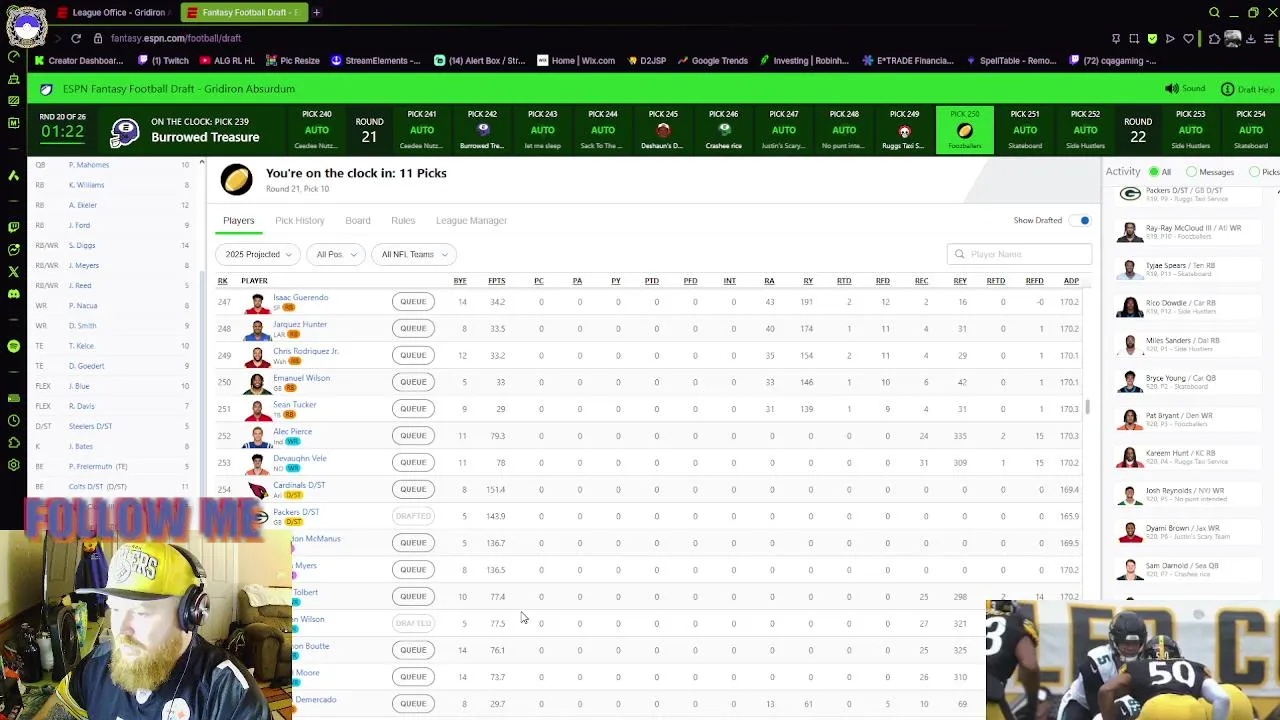Click the Packers logo in Activity feed

point(1130,194)
